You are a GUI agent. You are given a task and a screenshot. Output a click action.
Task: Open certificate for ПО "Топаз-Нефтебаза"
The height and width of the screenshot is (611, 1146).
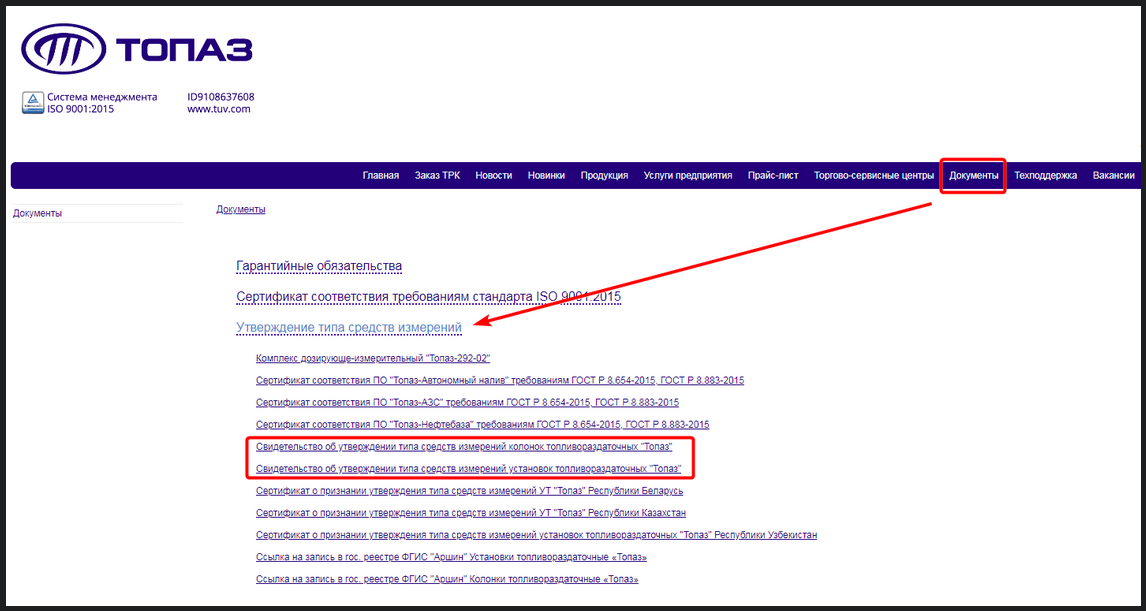point(483,424)
